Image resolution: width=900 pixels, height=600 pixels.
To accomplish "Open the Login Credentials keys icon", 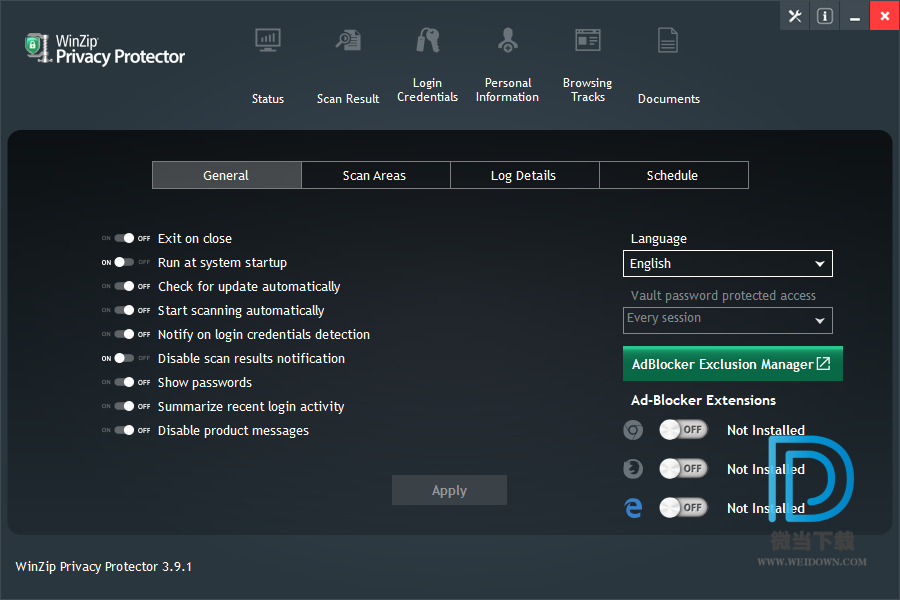I will 428,40.
